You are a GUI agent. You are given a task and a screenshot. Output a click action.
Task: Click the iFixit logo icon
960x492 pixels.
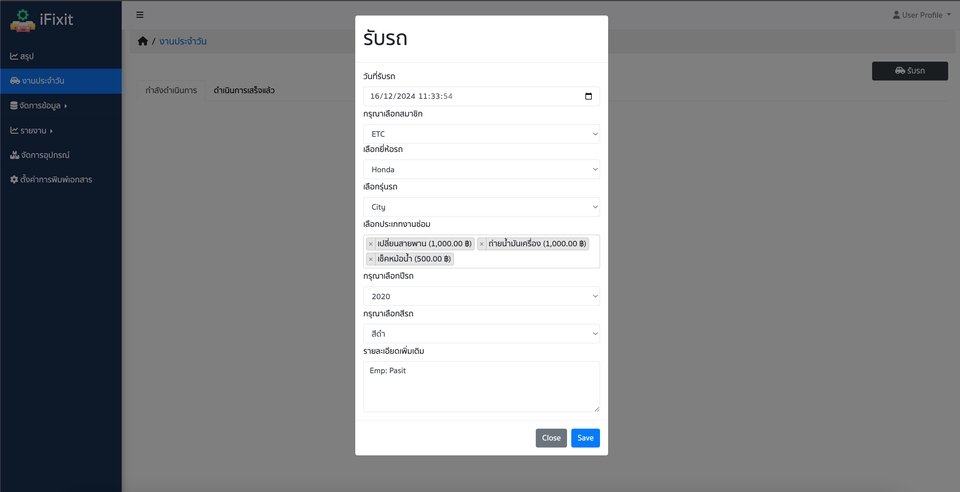pyautogui.click(x=22, y=17)
